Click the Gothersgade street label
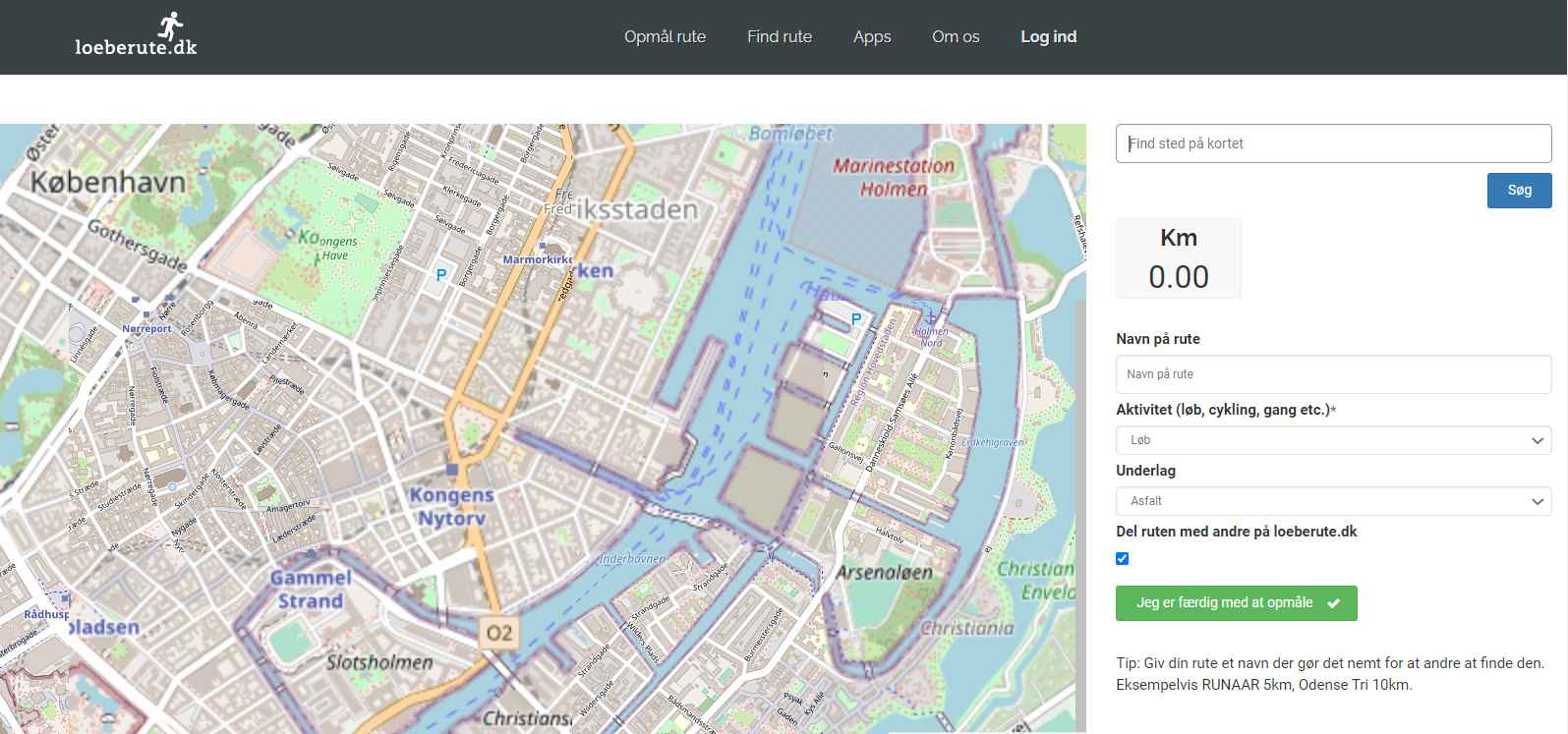Image resolution: width=1568 pixels, height=734 pixels. click(137, 245)
